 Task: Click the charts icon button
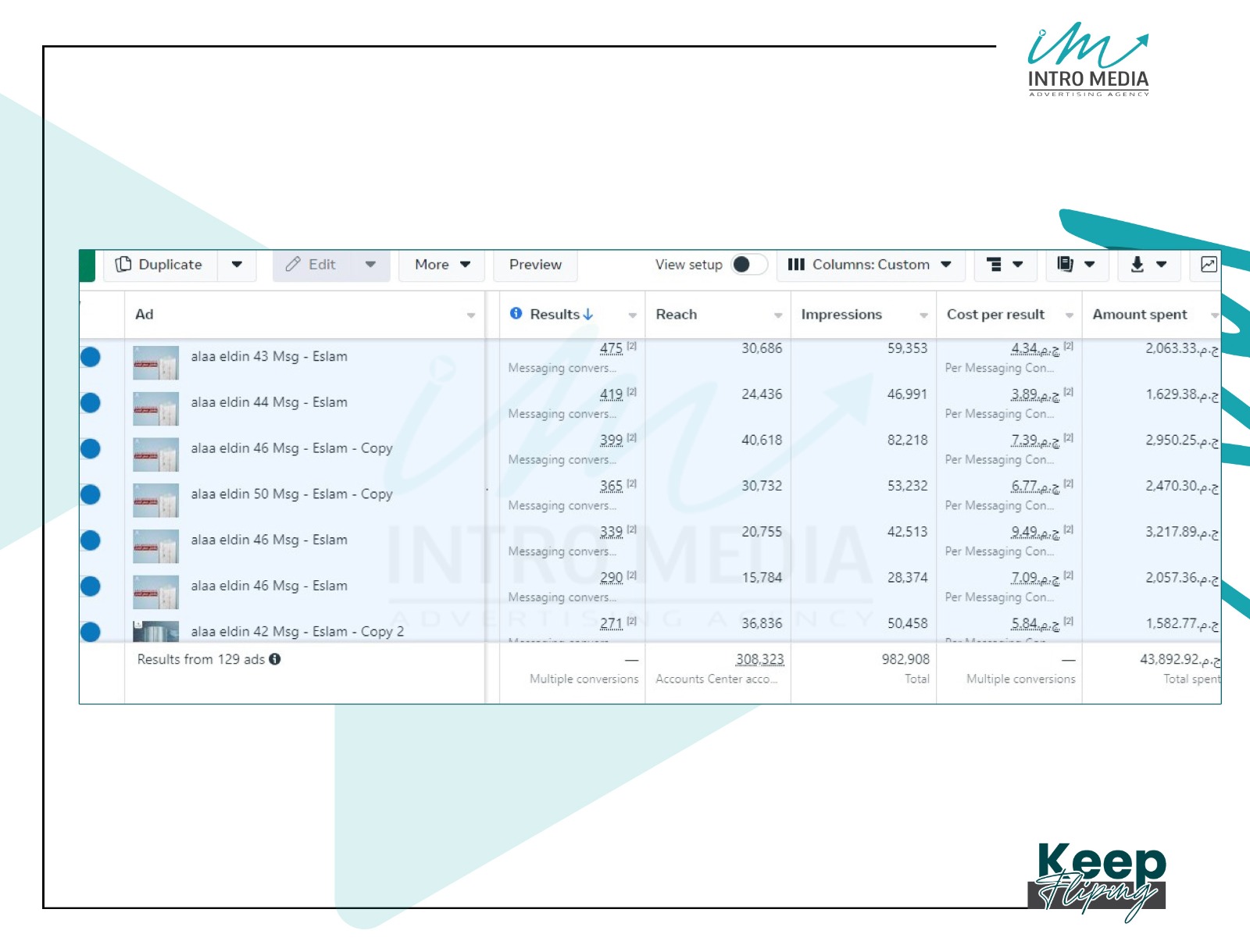(1209, 265)
